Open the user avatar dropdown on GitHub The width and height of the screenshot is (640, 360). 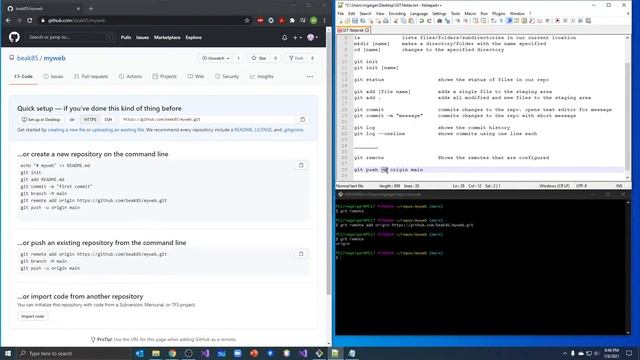(313, 38)
